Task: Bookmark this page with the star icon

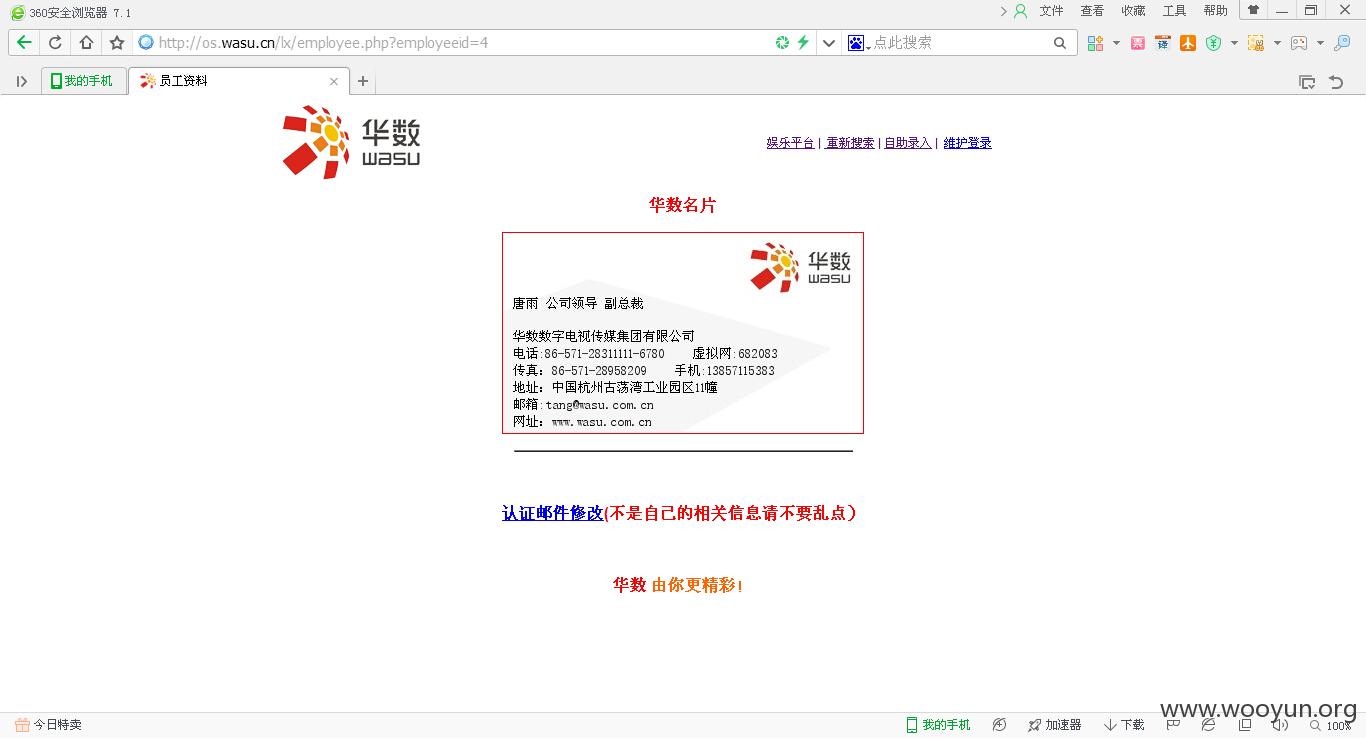Action: (x=117, y=43)
